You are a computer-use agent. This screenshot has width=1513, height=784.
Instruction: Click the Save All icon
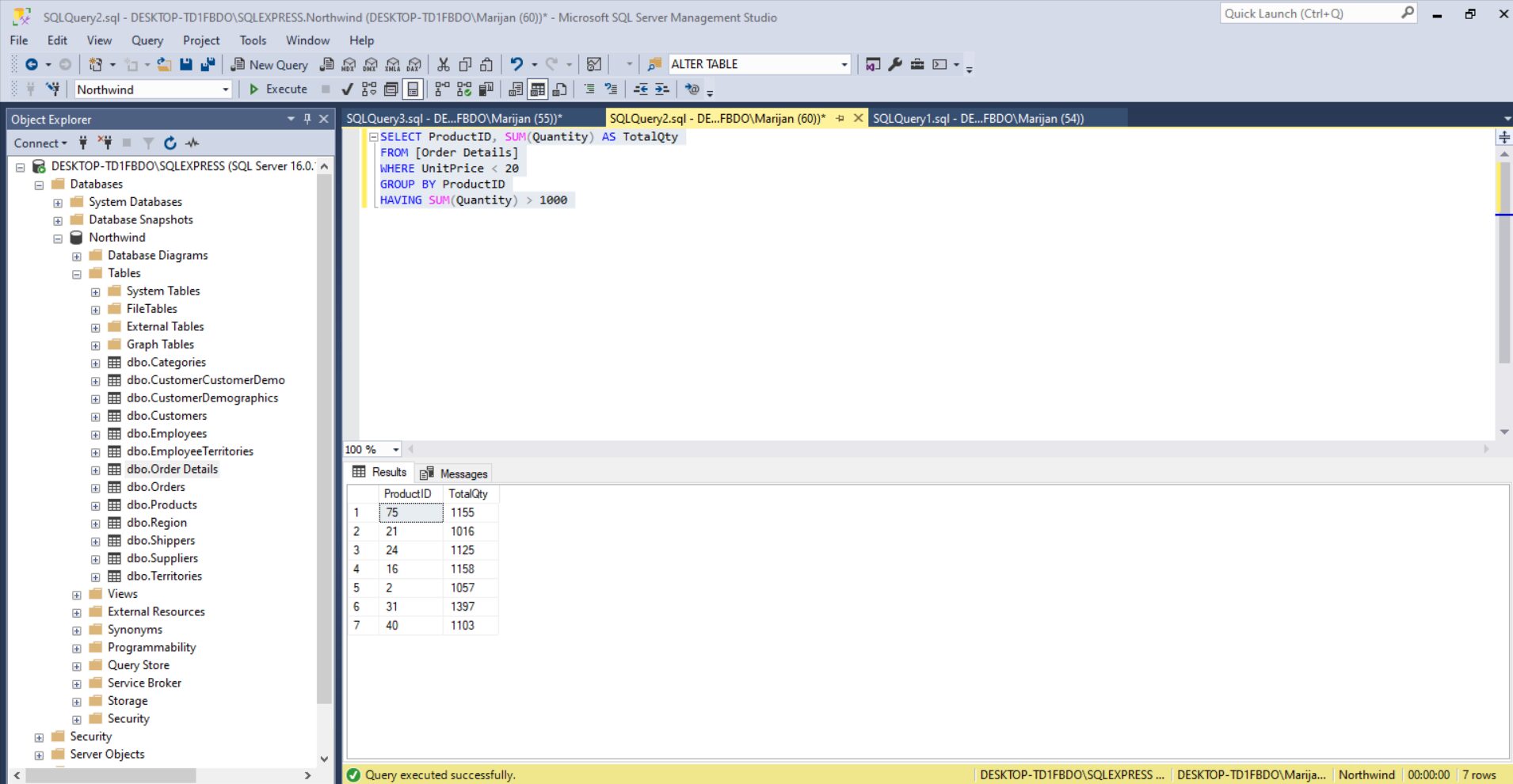(208, 64)
